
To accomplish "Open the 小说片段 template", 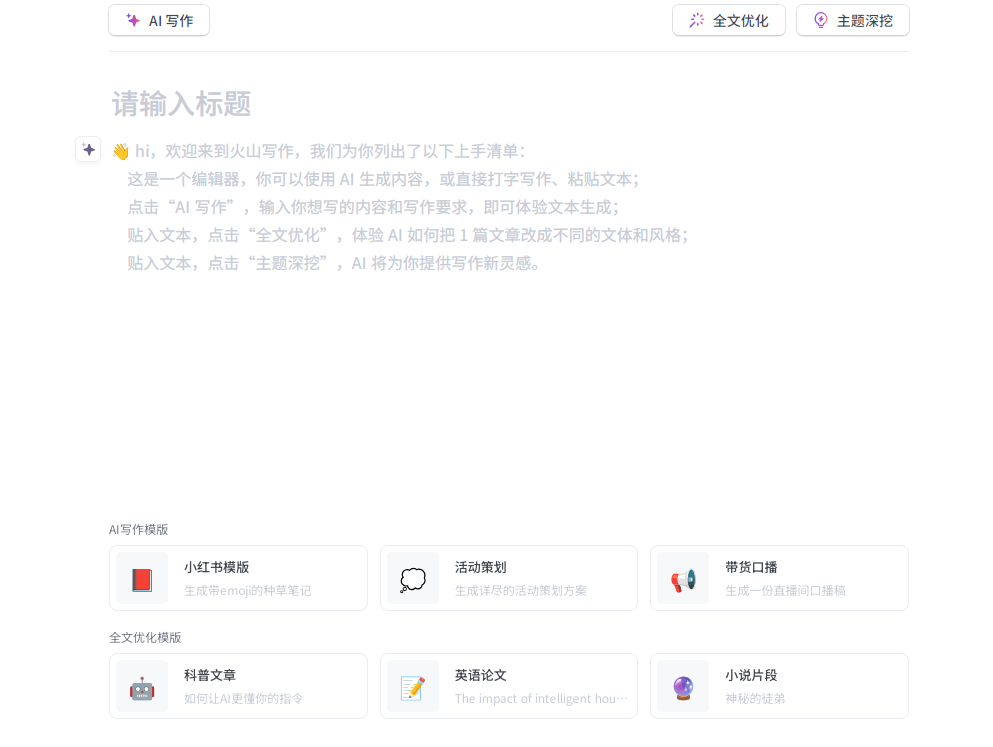I will (779, 686).
